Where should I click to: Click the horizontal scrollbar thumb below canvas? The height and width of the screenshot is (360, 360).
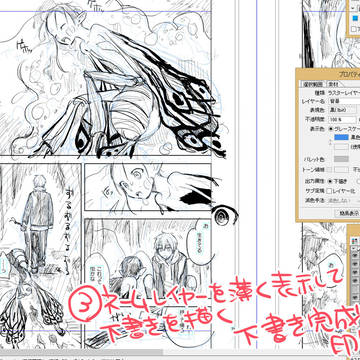pos(81,352)
